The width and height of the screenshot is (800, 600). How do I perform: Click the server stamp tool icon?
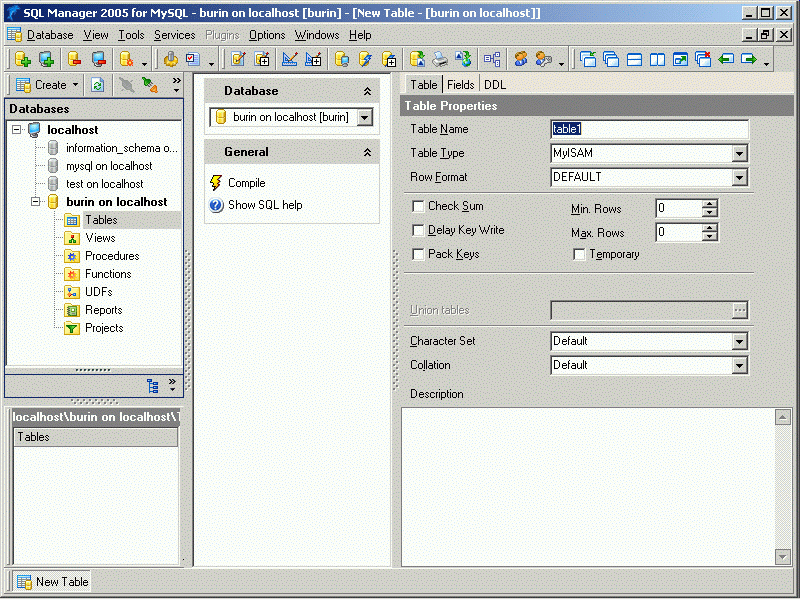[171, 59]
